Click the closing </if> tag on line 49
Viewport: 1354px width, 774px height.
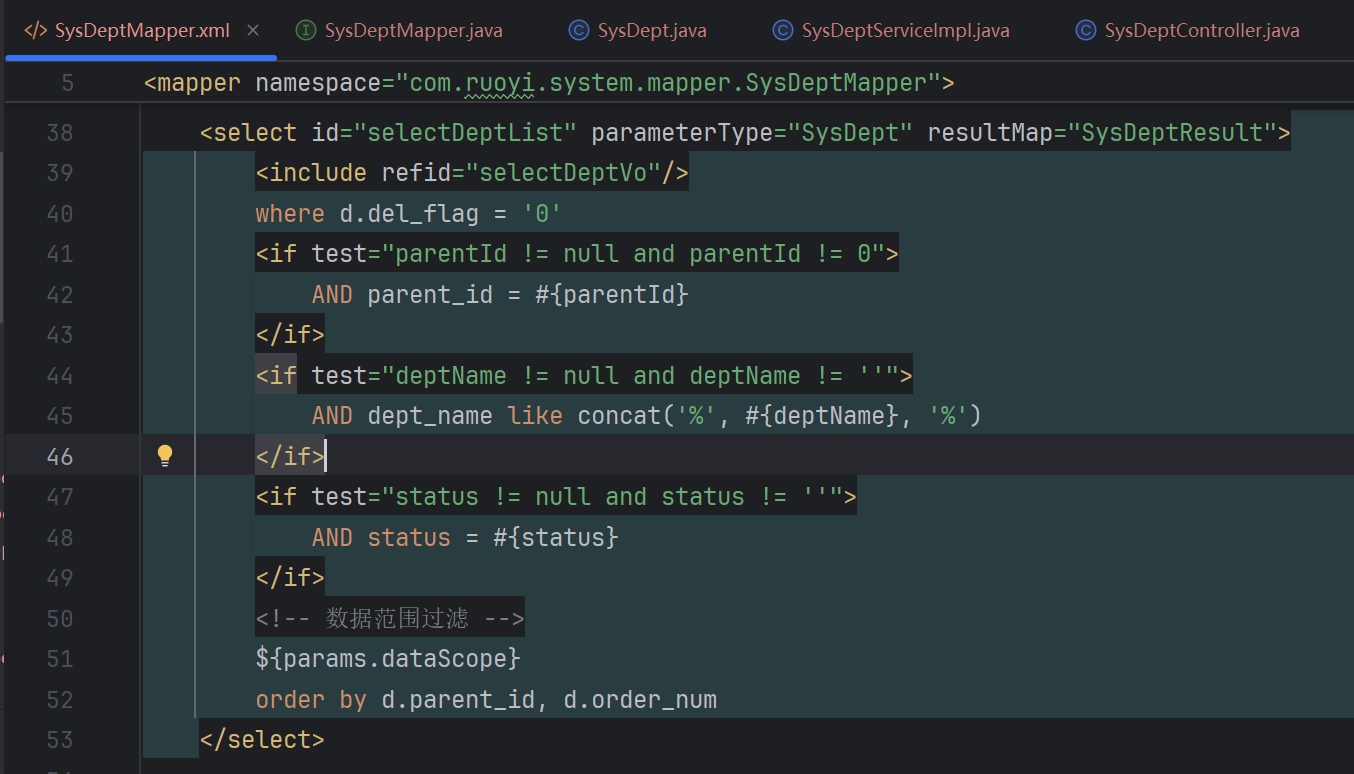click(290, 578)
